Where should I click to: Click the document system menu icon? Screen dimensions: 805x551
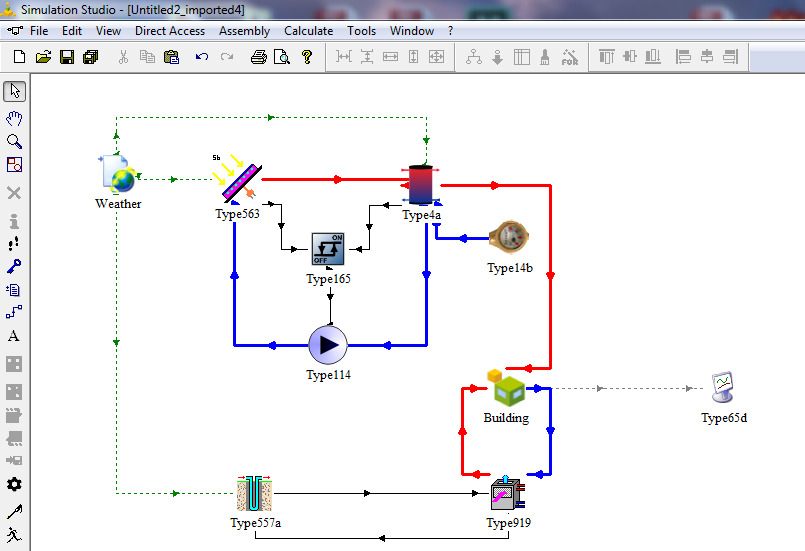point(15,31)
